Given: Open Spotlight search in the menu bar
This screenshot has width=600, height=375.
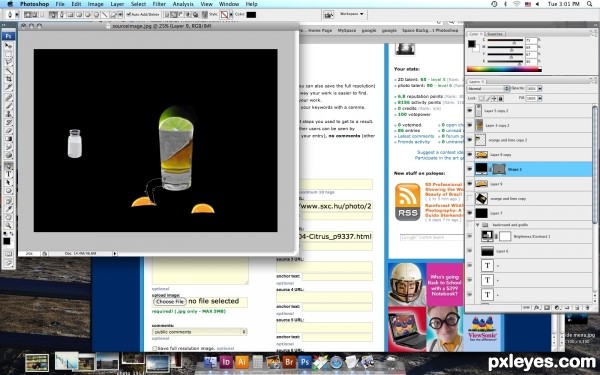Looking at the screenshot, I should 590,4.
